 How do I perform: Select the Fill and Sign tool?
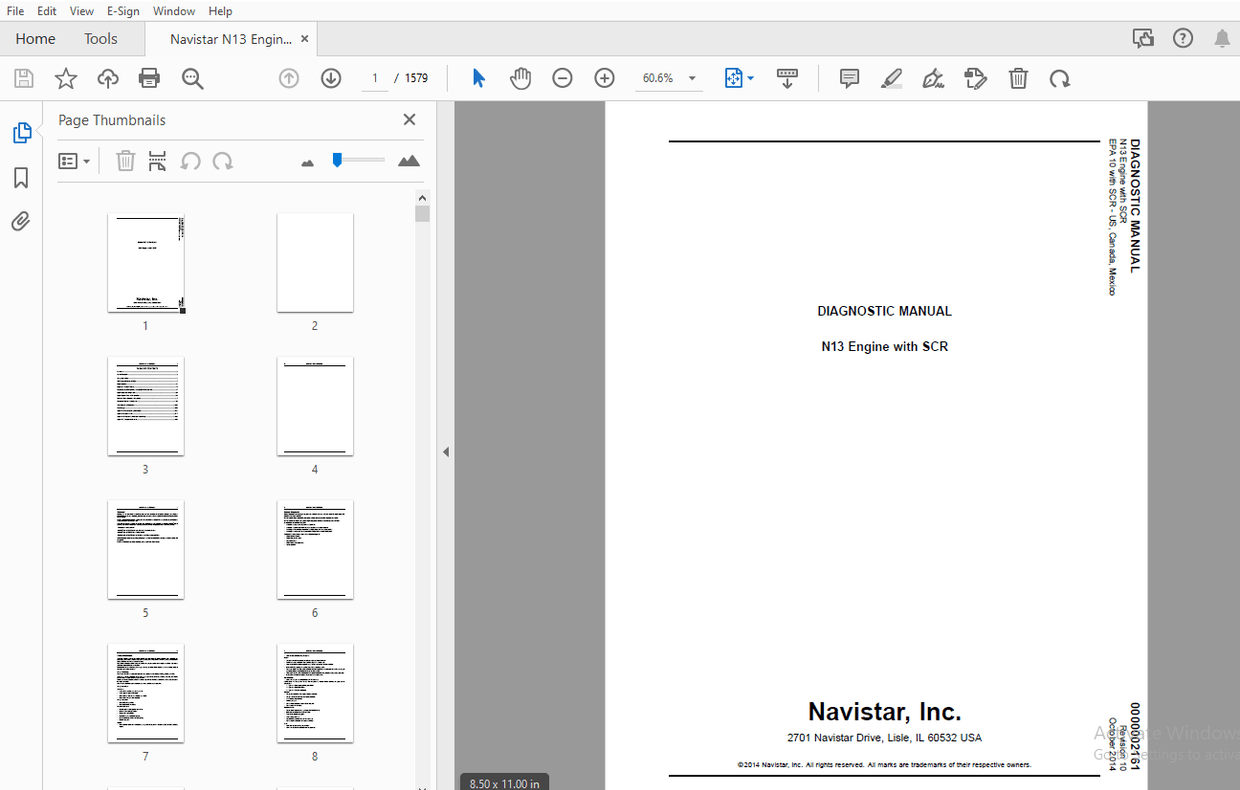933,78
